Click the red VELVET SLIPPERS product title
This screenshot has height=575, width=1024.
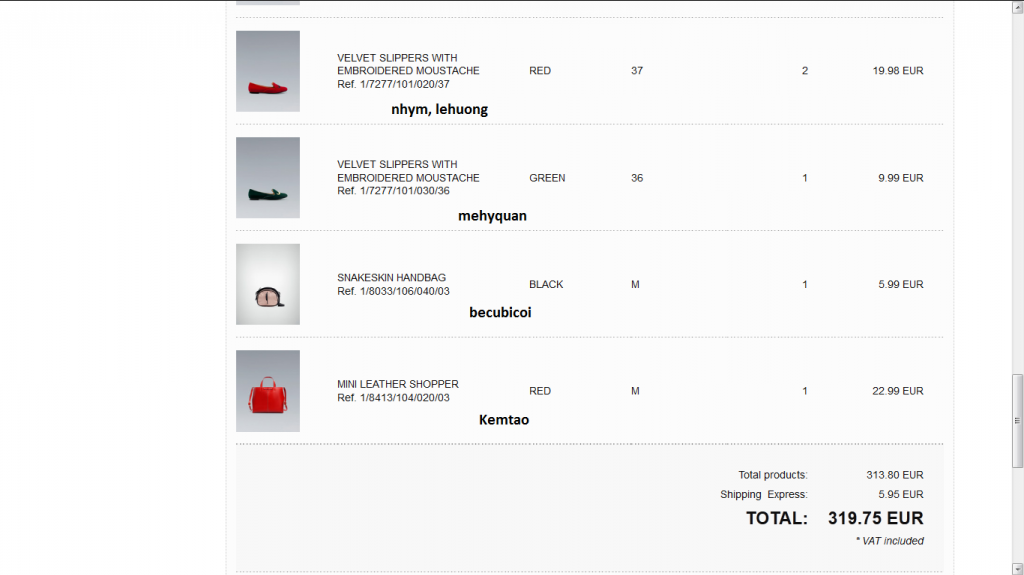(x=408, y=64)
